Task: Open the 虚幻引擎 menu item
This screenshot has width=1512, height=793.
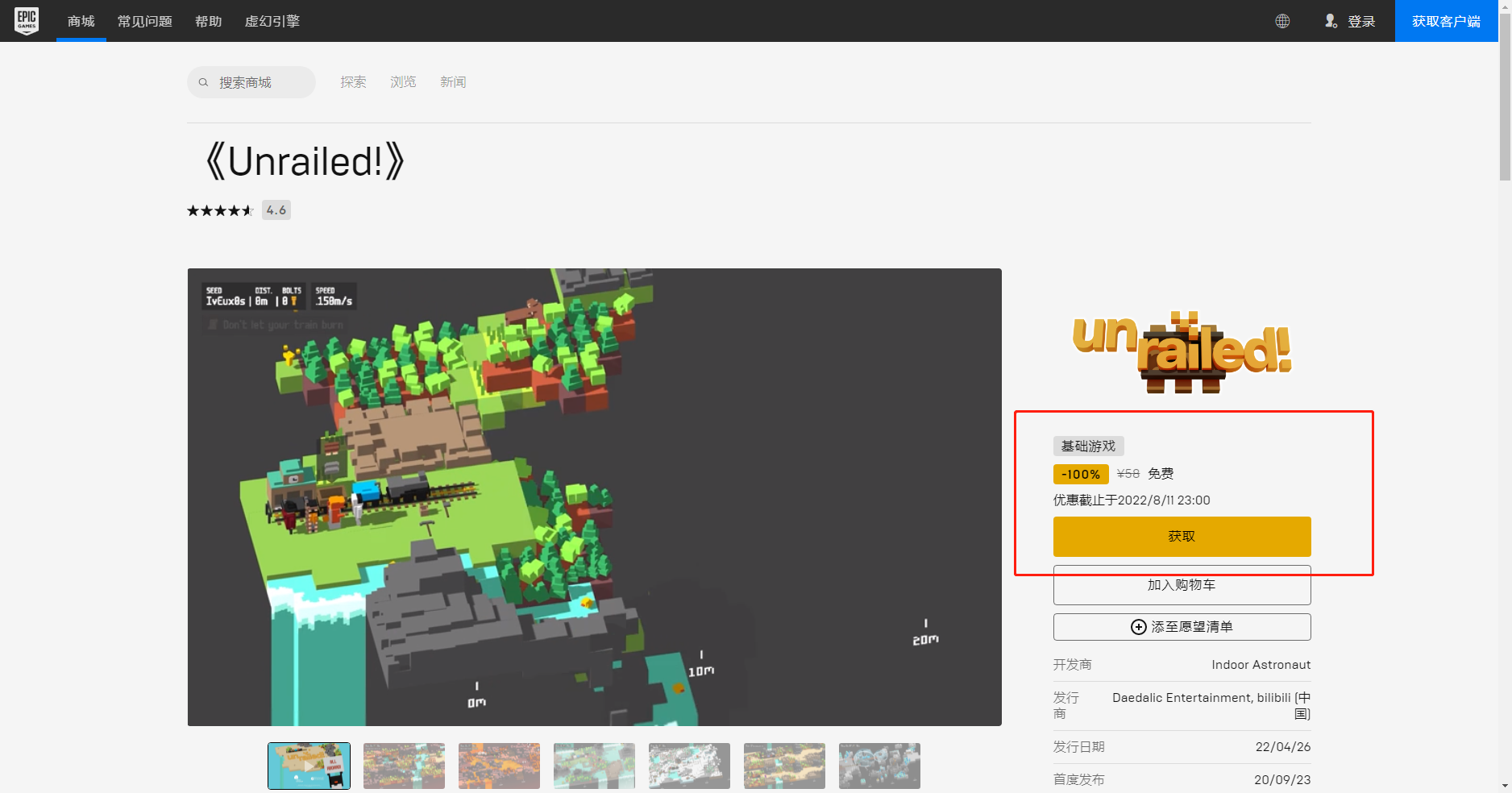Action: (272, 21)
